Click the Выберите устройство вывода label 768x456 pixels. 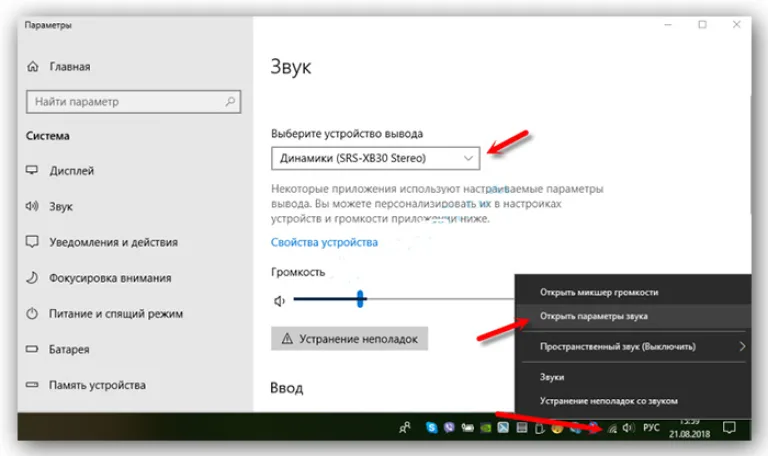coord(347,133)
